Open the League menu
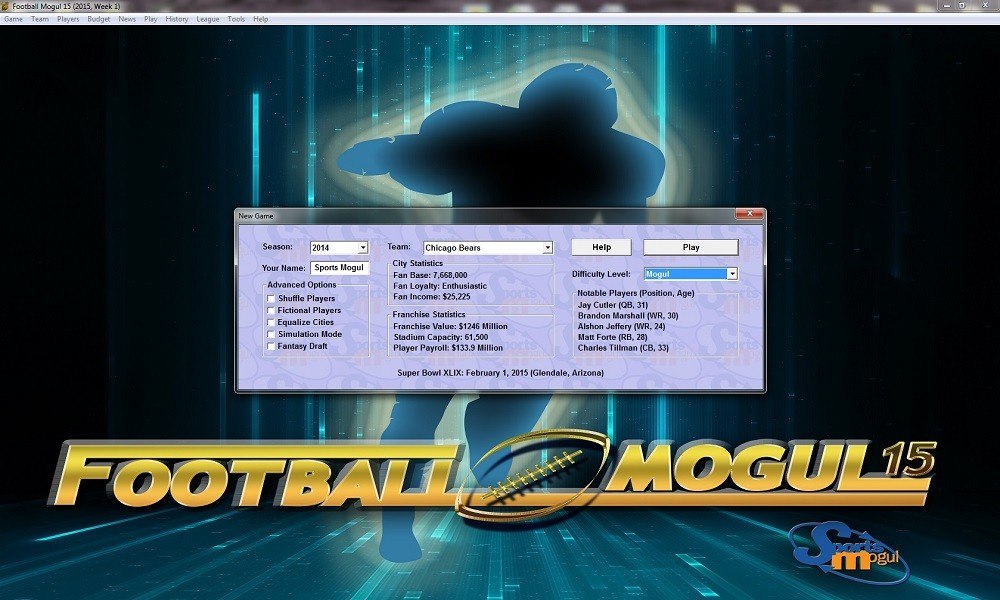This screenshot has height=600, width=1000. tap(207, 17)
